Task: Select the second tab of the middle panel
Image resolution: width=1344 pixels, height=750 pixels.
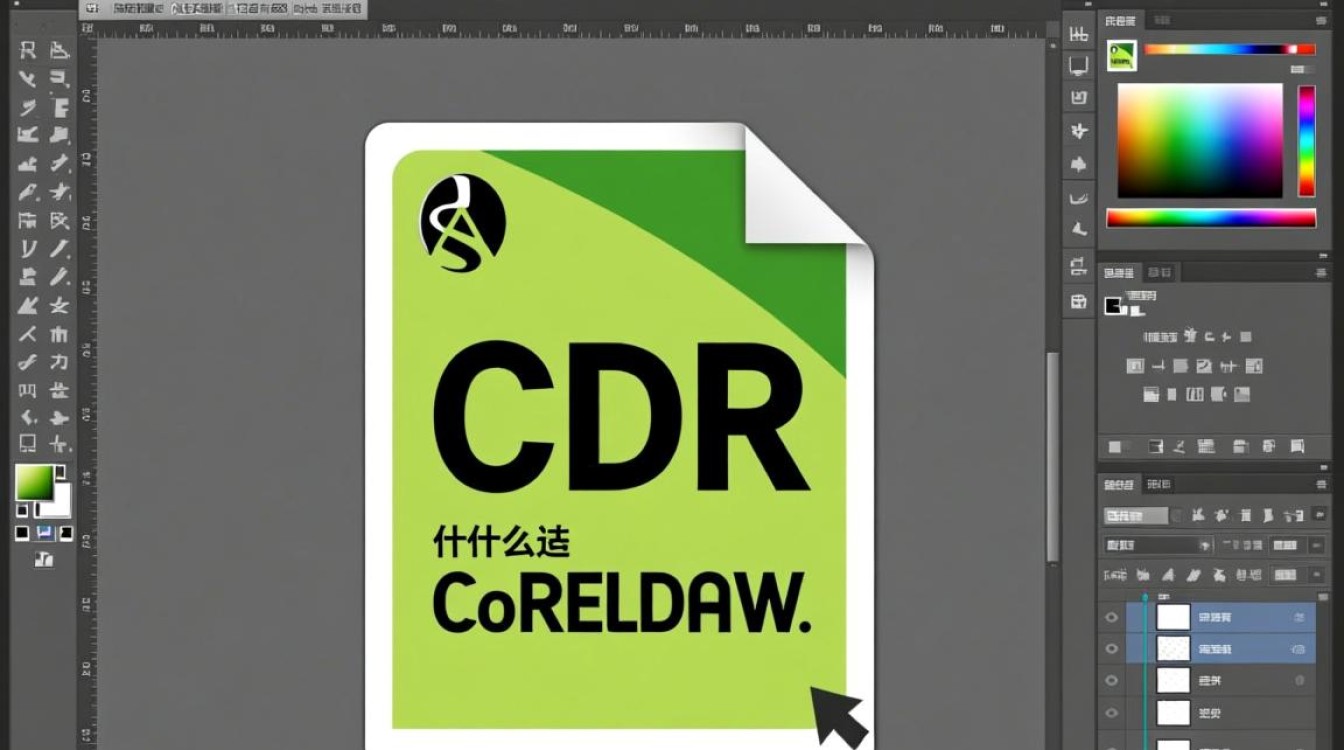Action: pos(1160,273)
